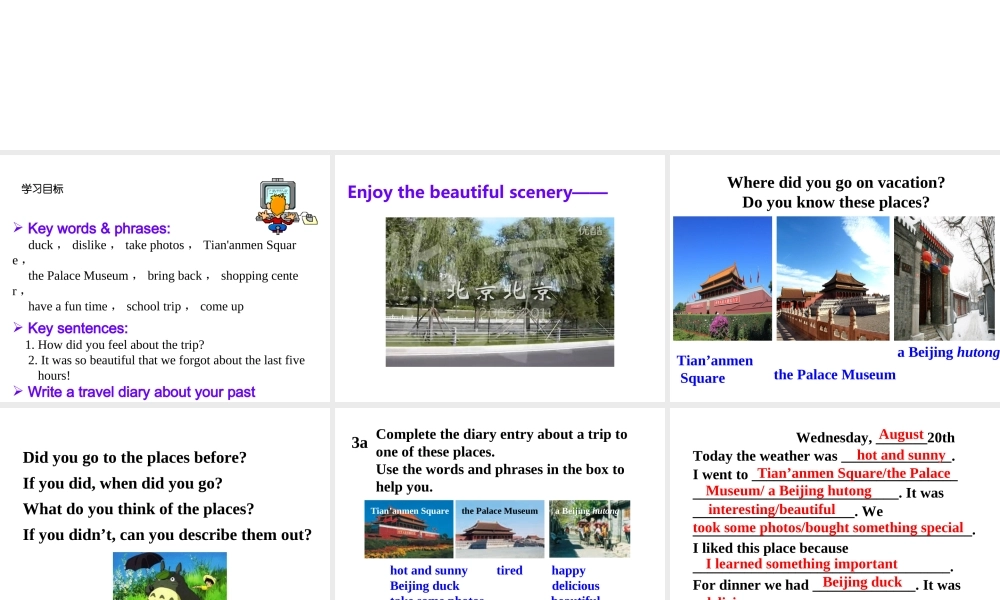Click the red answer interesting/beautiful
Screen dimensions: 1000x600
point(771,509)
